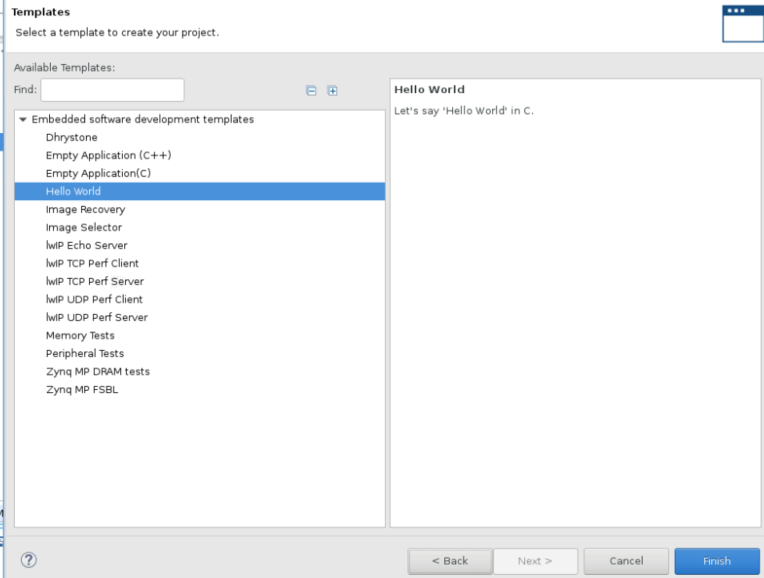
Task: Click the Find template search field
Action: click(x=112, y=90)
